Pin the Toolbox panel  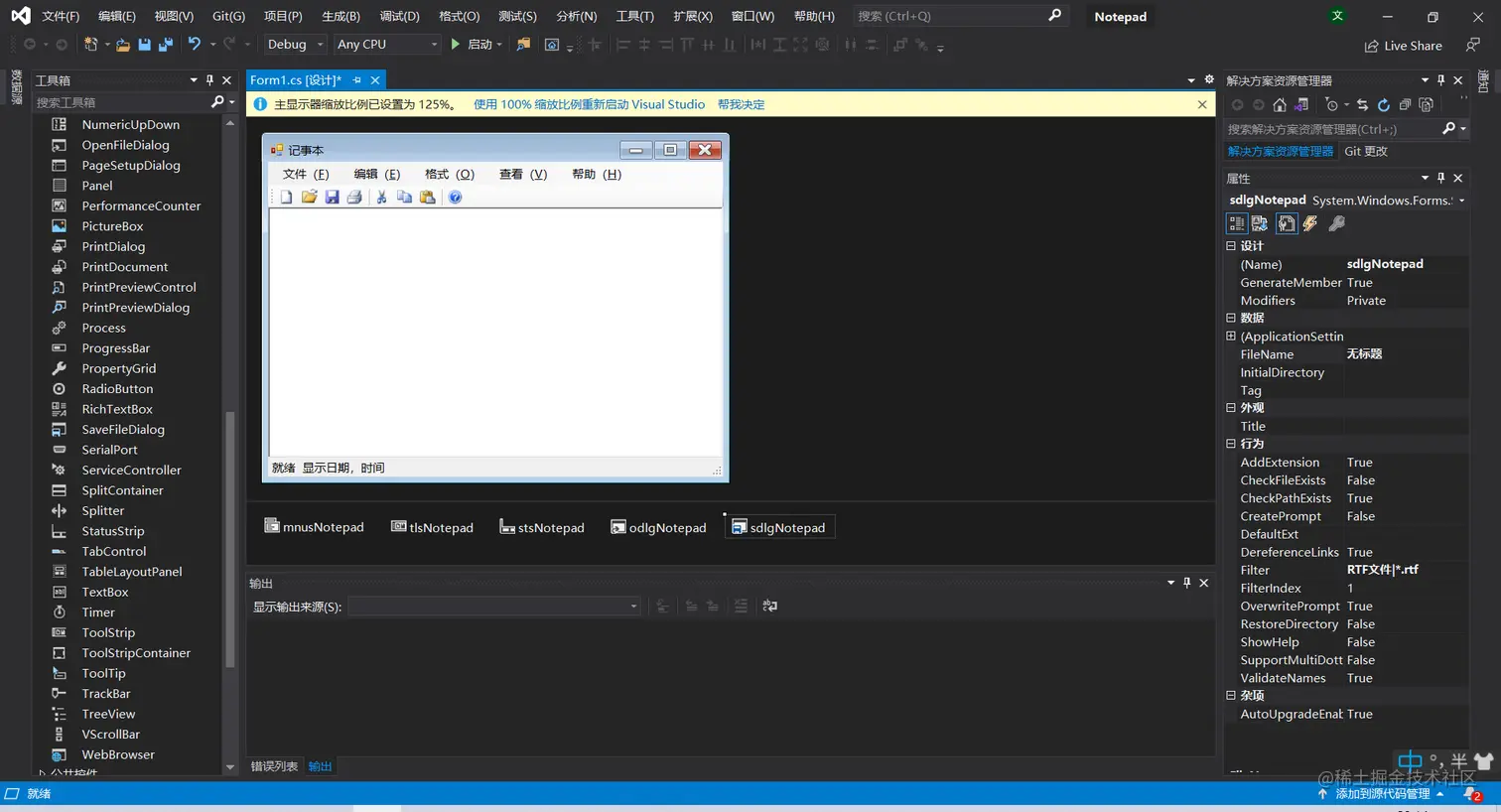pos(209,79)
